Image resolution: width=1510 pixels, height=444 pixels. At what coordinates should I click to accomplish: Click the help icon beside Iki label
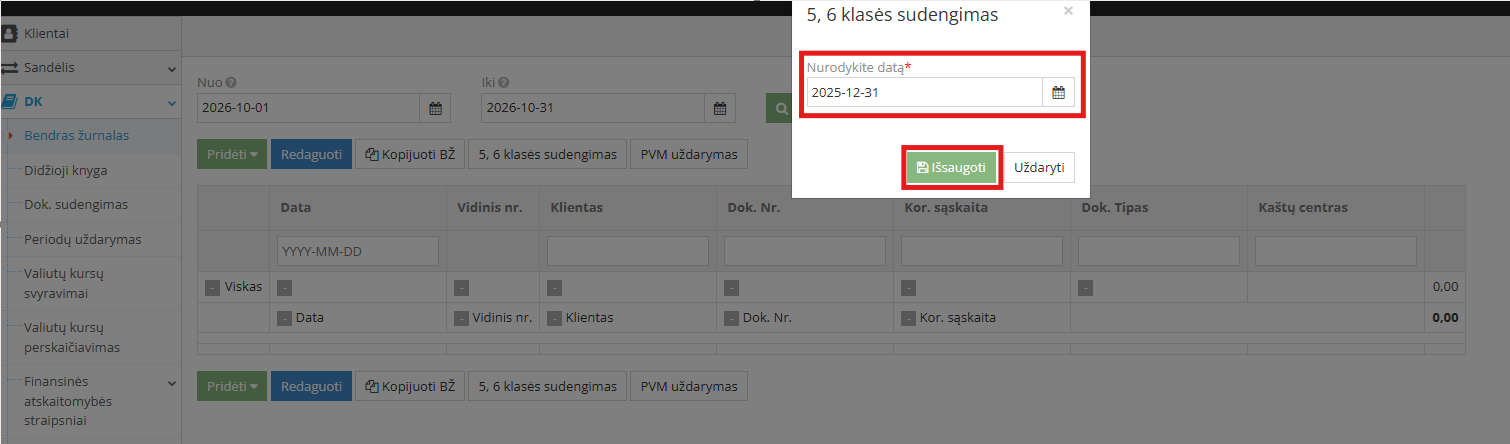click(504, 83)
